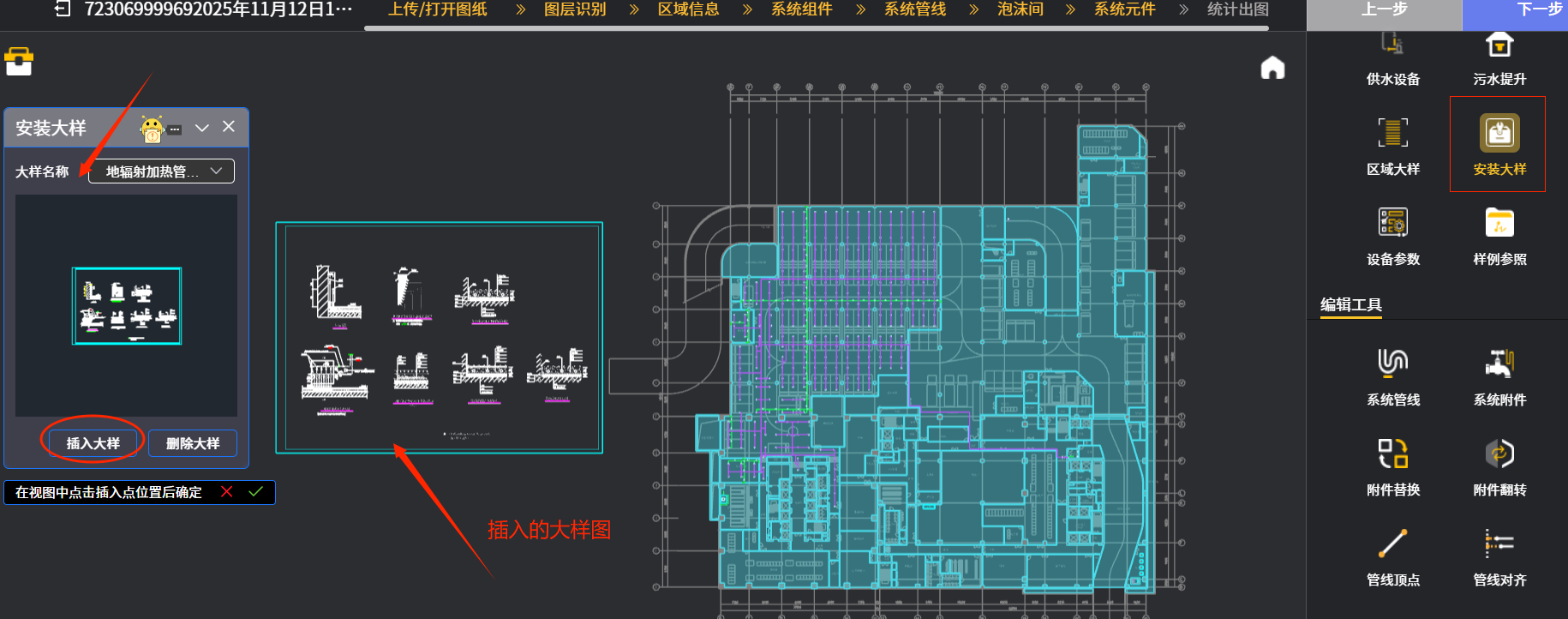
Task: Collapse the 安装大样 panel with chevron
Action: (x=202, y=128)
